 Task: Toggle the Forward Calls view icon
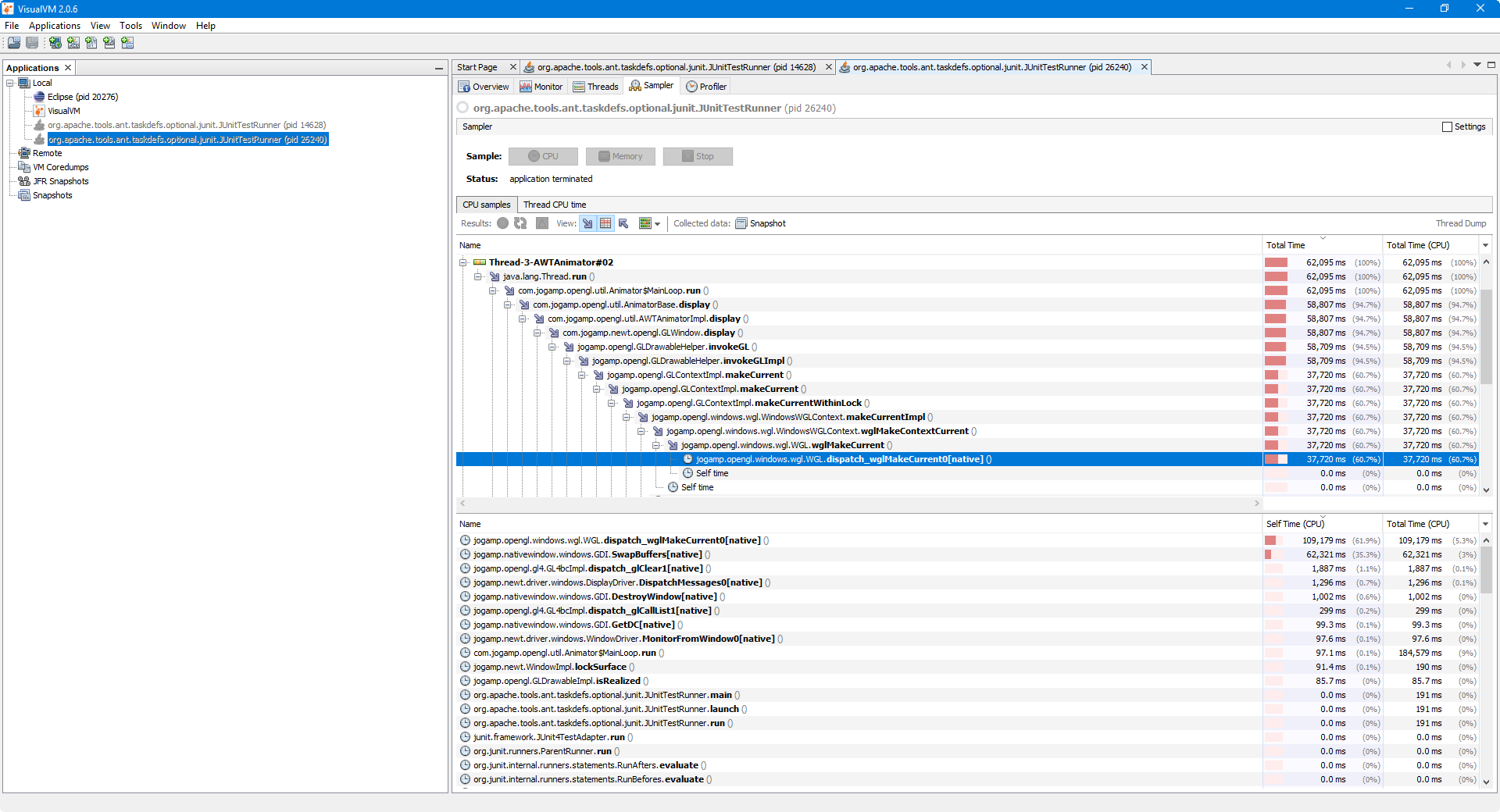tap(587, 223)
